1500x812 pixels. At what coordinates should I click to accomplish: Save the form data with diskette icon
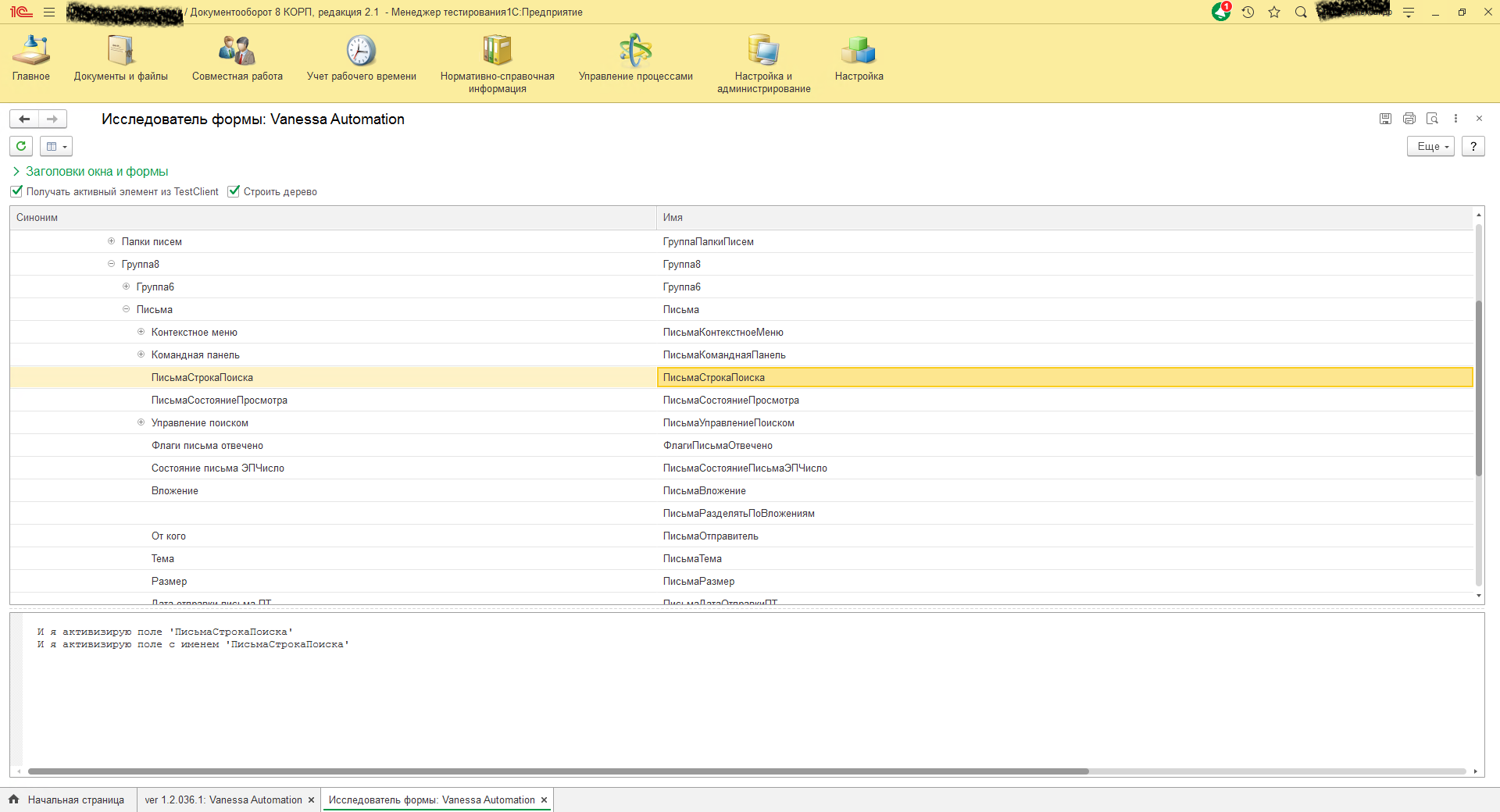pyautogui.click(x=1385, y=119)
